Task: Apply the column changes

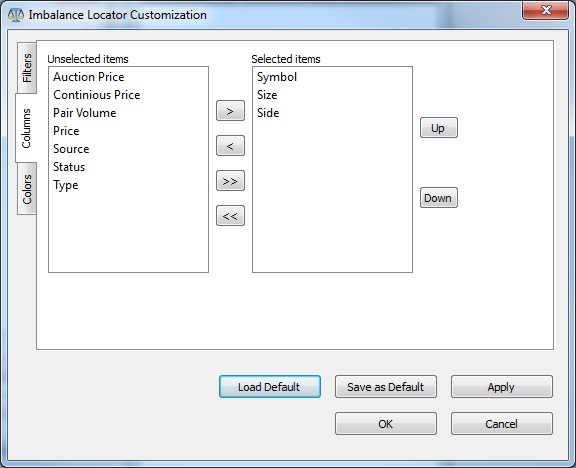Action: point(501,386)
